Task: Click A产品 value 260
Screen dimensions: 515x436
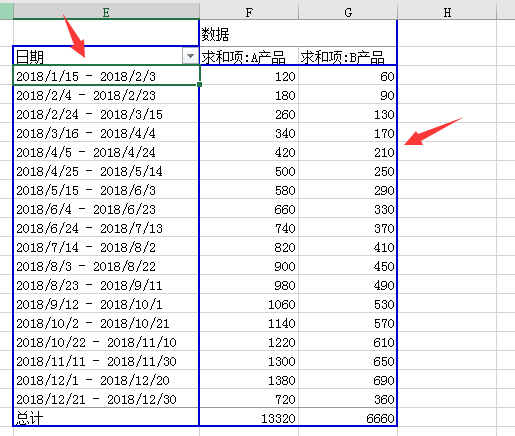Action: tap(249, 113)
